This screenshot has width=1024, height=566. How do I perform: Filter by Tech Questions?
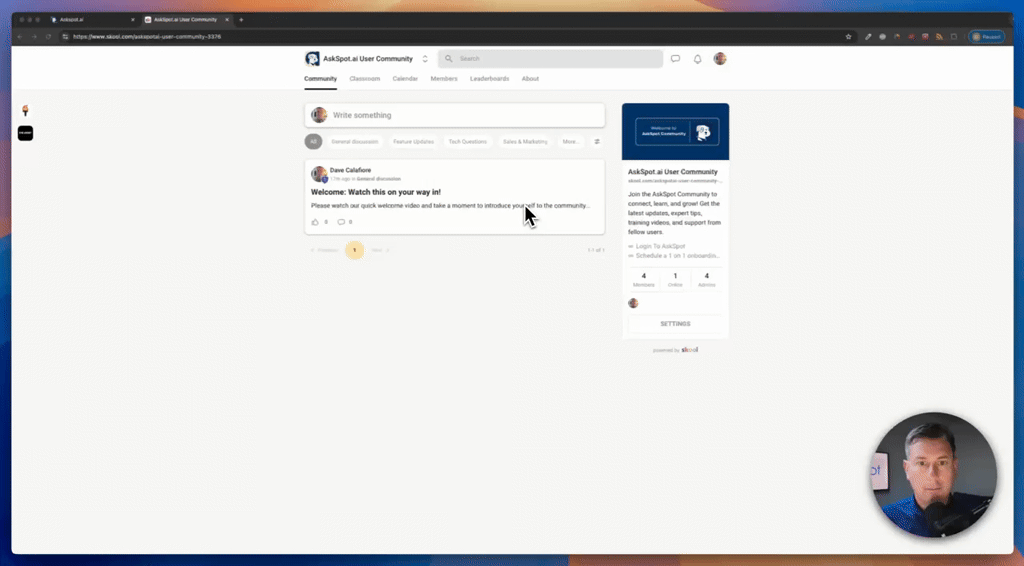pos(468,142)
